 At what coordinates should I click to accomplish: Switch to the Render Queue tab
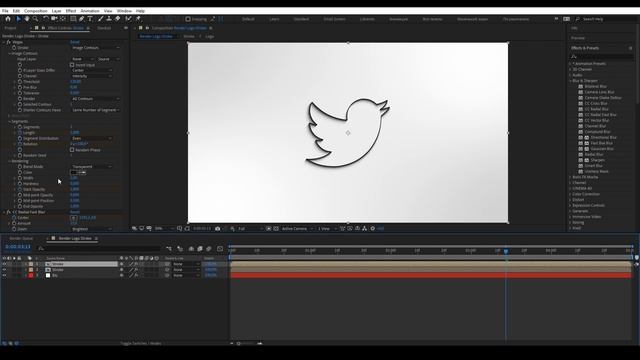coord(21,238)
